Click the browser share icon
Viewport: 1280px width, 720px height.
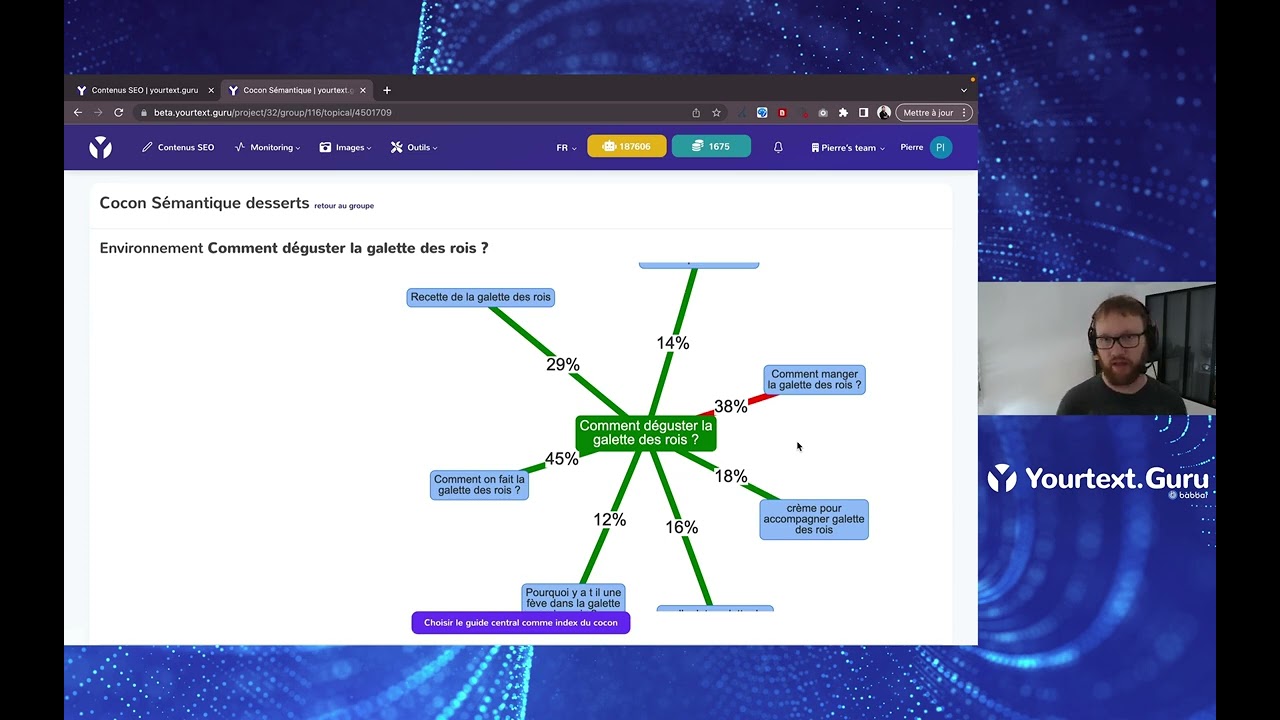696,113
